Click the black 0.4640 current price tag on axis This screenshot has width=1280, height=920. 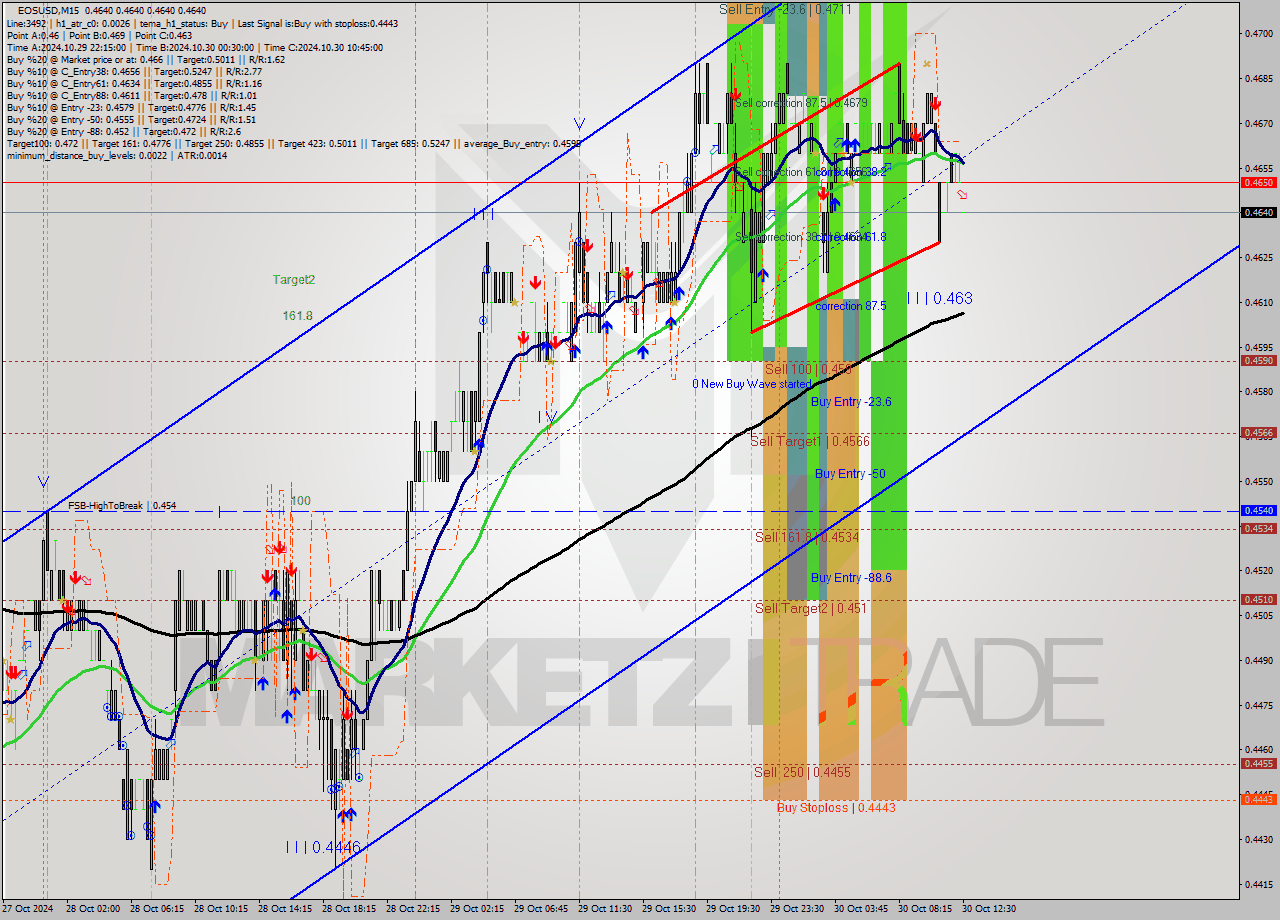[1257, 212]
